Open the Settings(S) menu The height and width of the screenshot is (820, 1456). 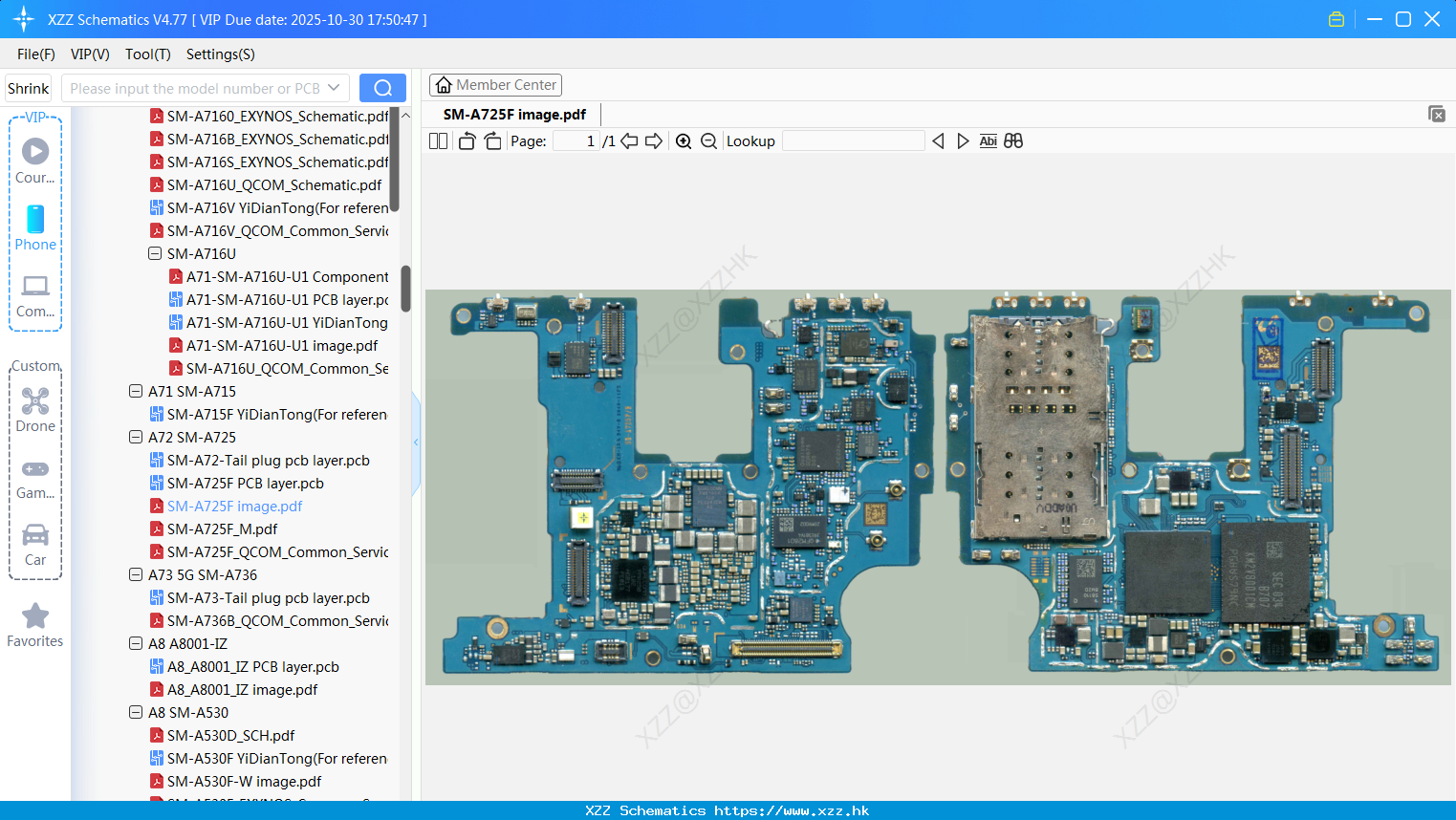[221, 54]
